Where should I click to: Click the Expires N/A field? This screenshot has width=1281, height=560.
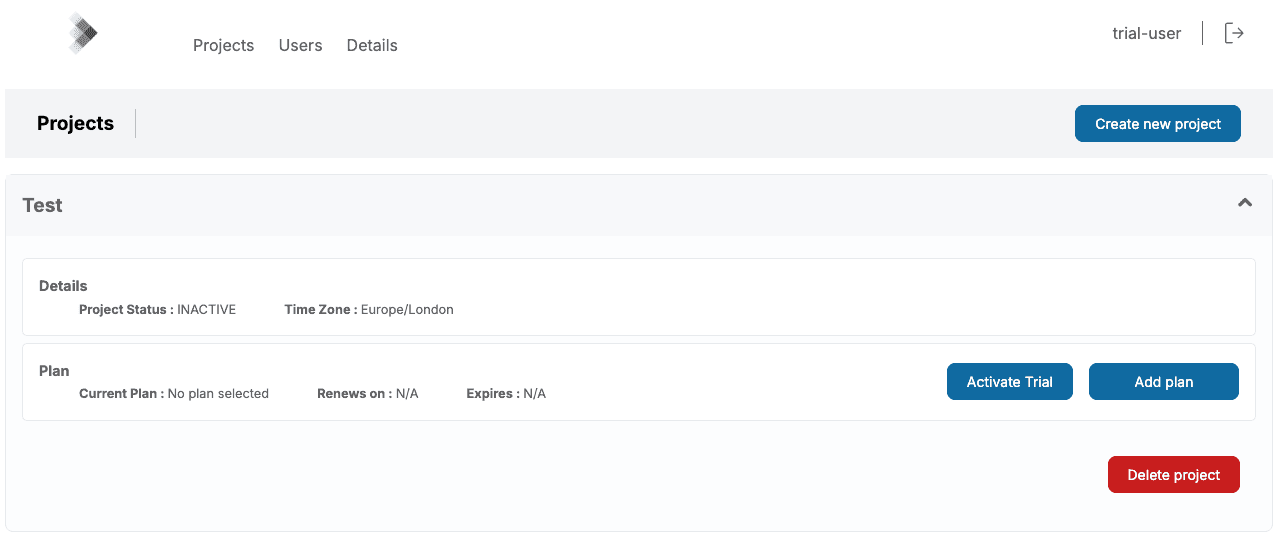534,394
